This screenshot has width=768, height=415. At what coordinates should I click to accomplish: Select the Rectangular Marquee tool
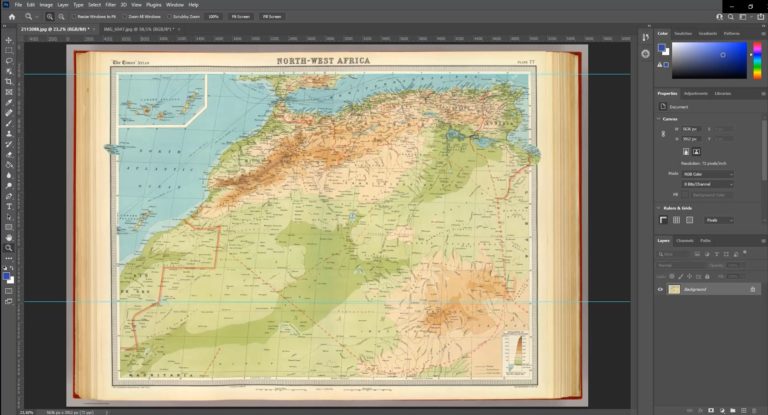[9, 50]
